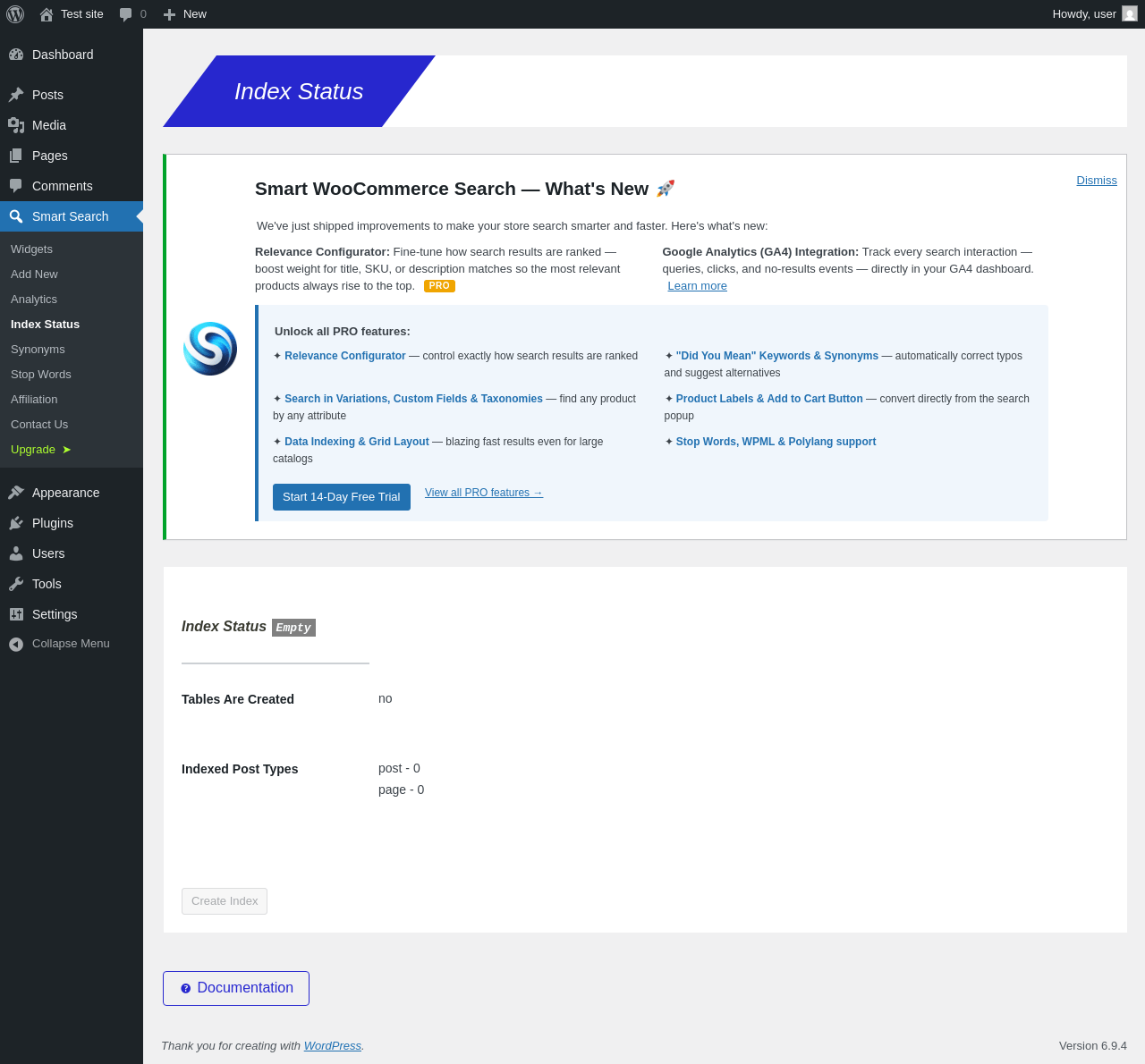The width and height of the screenshot is (1145, 1064).
Task: Click the Smart Search magnifier icon
Action: 16,216
